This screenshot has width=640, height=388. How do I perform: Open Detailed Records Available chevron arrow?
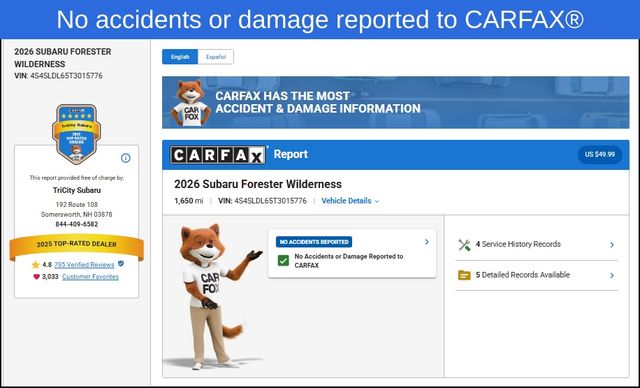(x=612, y=275)
